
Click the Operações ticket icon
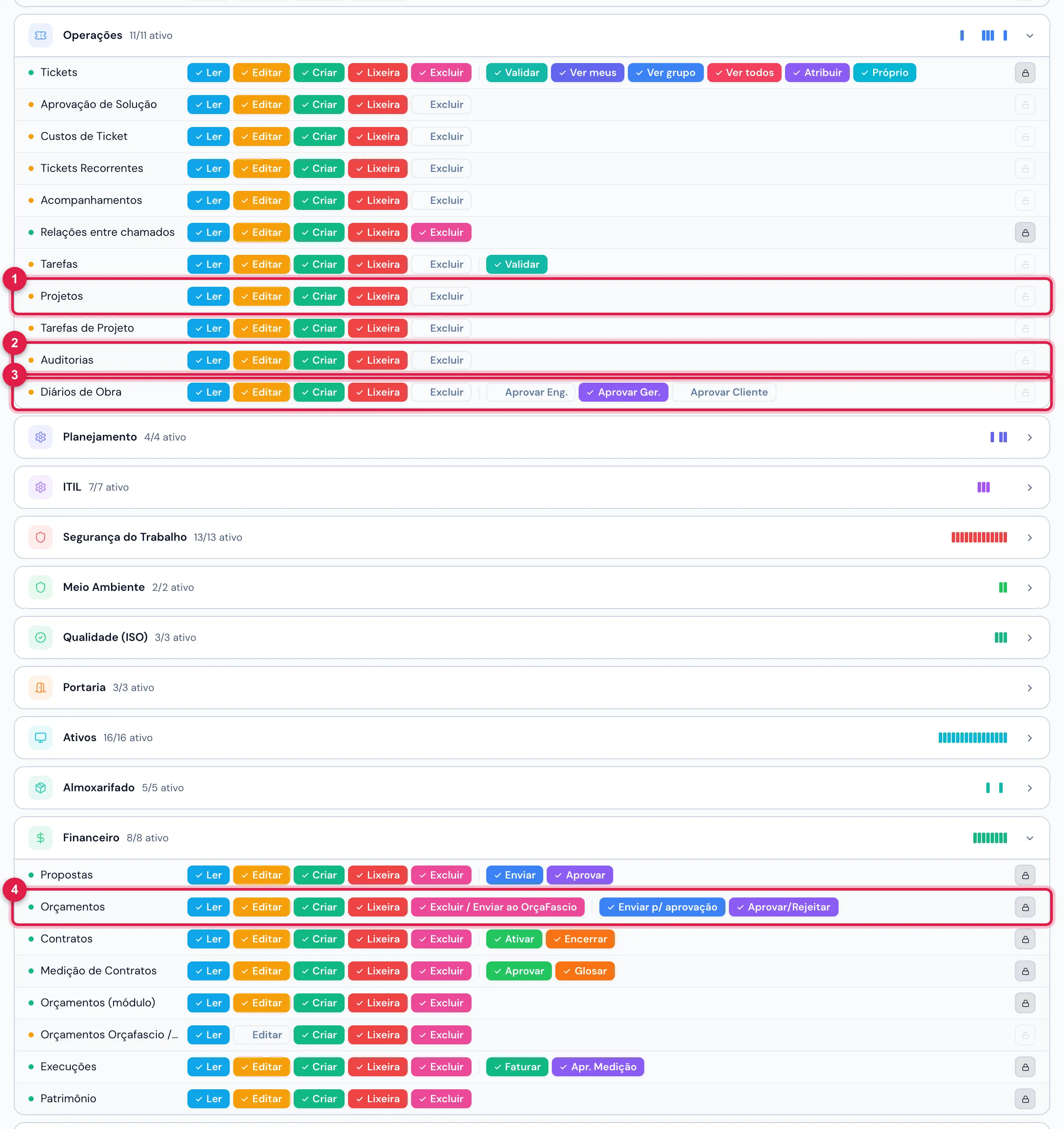[x=40, y=35]
